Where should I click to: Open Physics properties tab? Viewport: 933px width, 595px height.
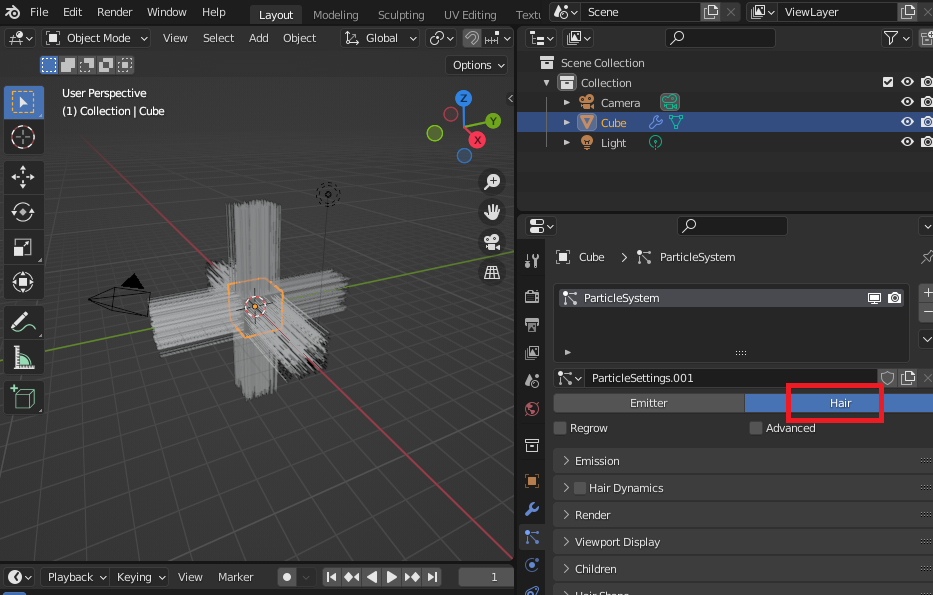(532, 565)
